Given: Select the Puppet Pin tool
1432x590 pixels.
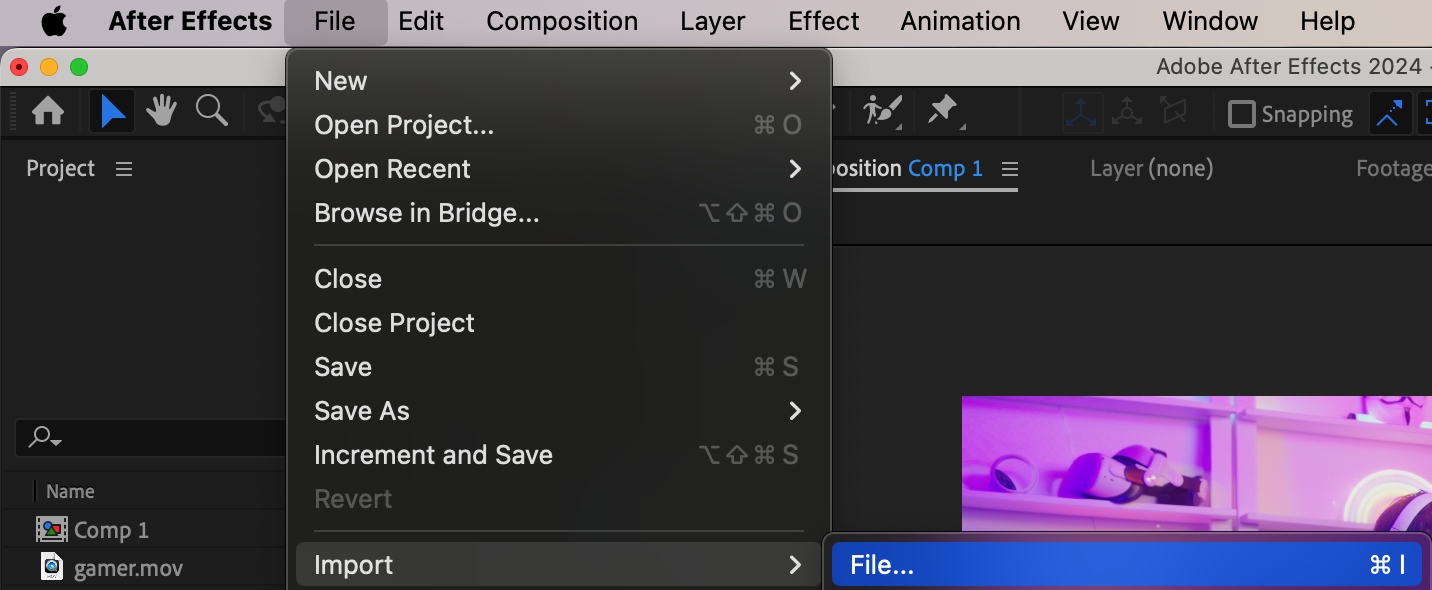Looking at the screenshot, I should click(943, 112).
